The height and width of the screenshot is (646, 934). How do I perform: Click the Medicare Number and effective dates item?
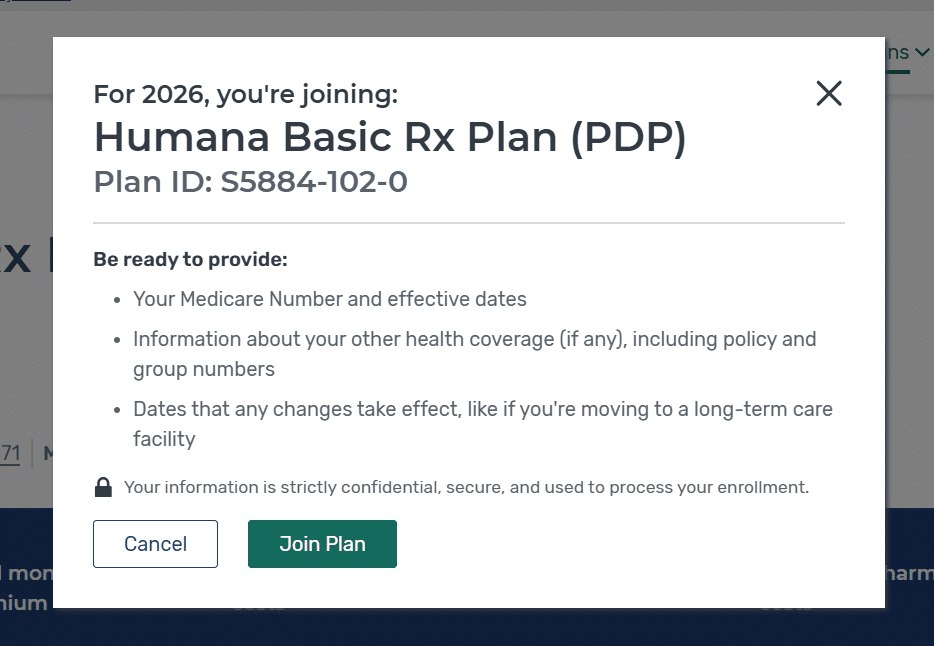pyautogui.click(x=330, y=299)
